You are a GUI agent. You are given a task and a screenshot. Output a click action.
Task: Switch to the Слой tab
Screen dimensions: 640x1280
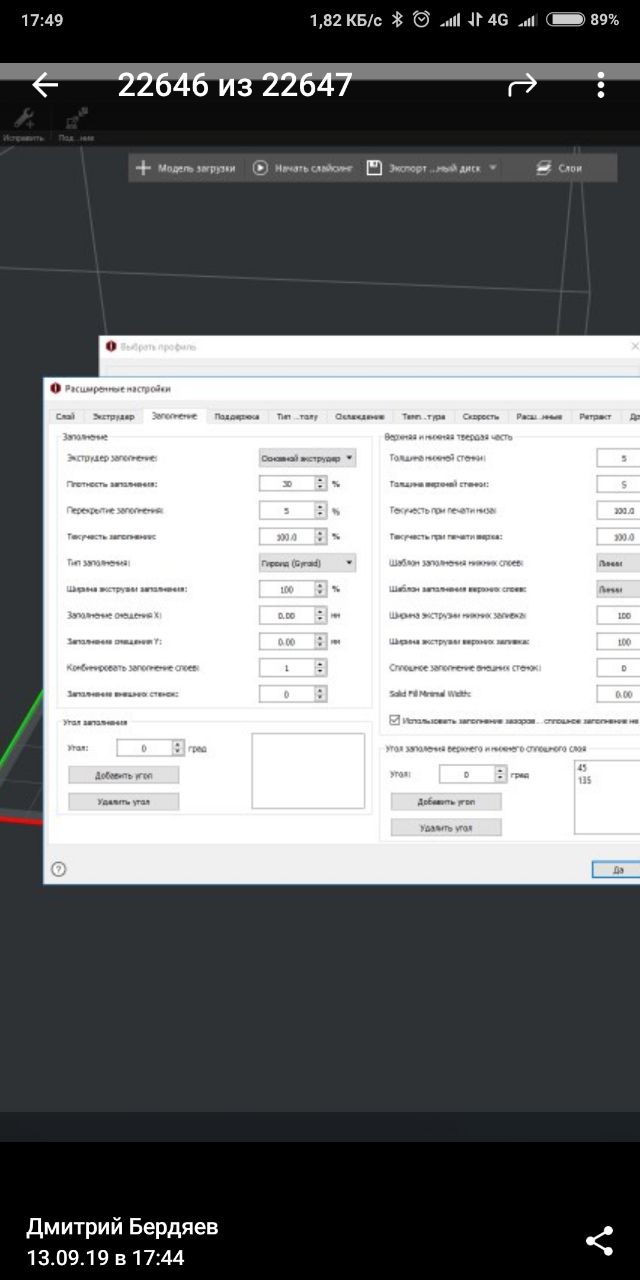[x=65, y=416]
